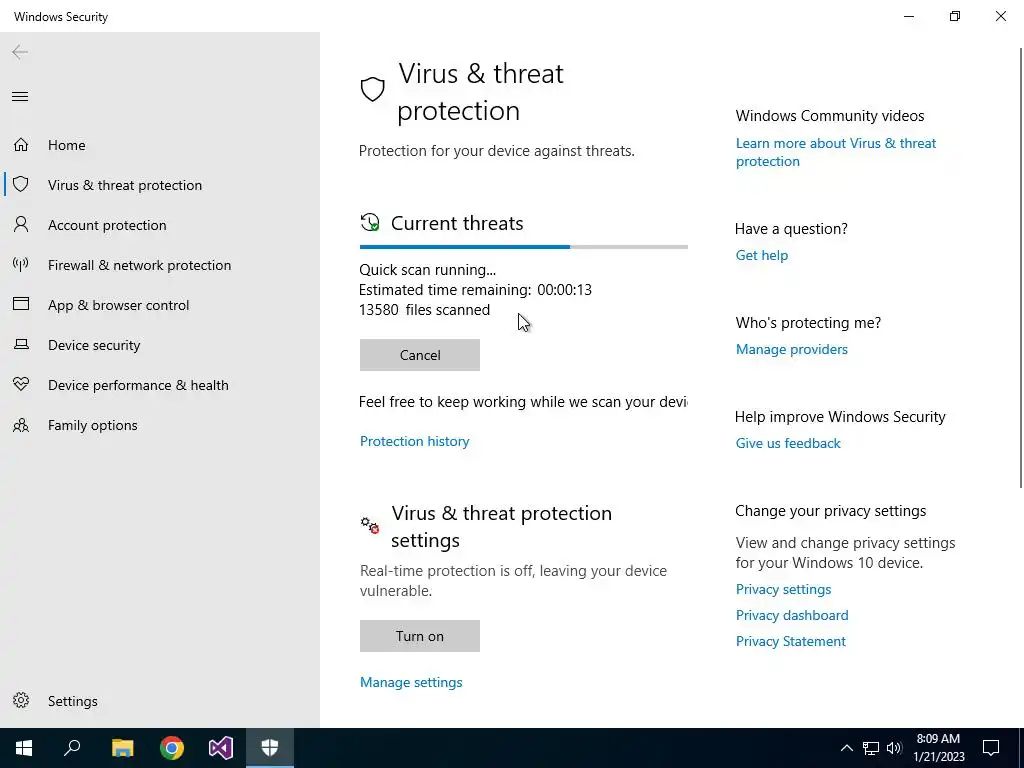Open Family options section
Viewport: 1024px width, 768px height.
pos(160,425)
